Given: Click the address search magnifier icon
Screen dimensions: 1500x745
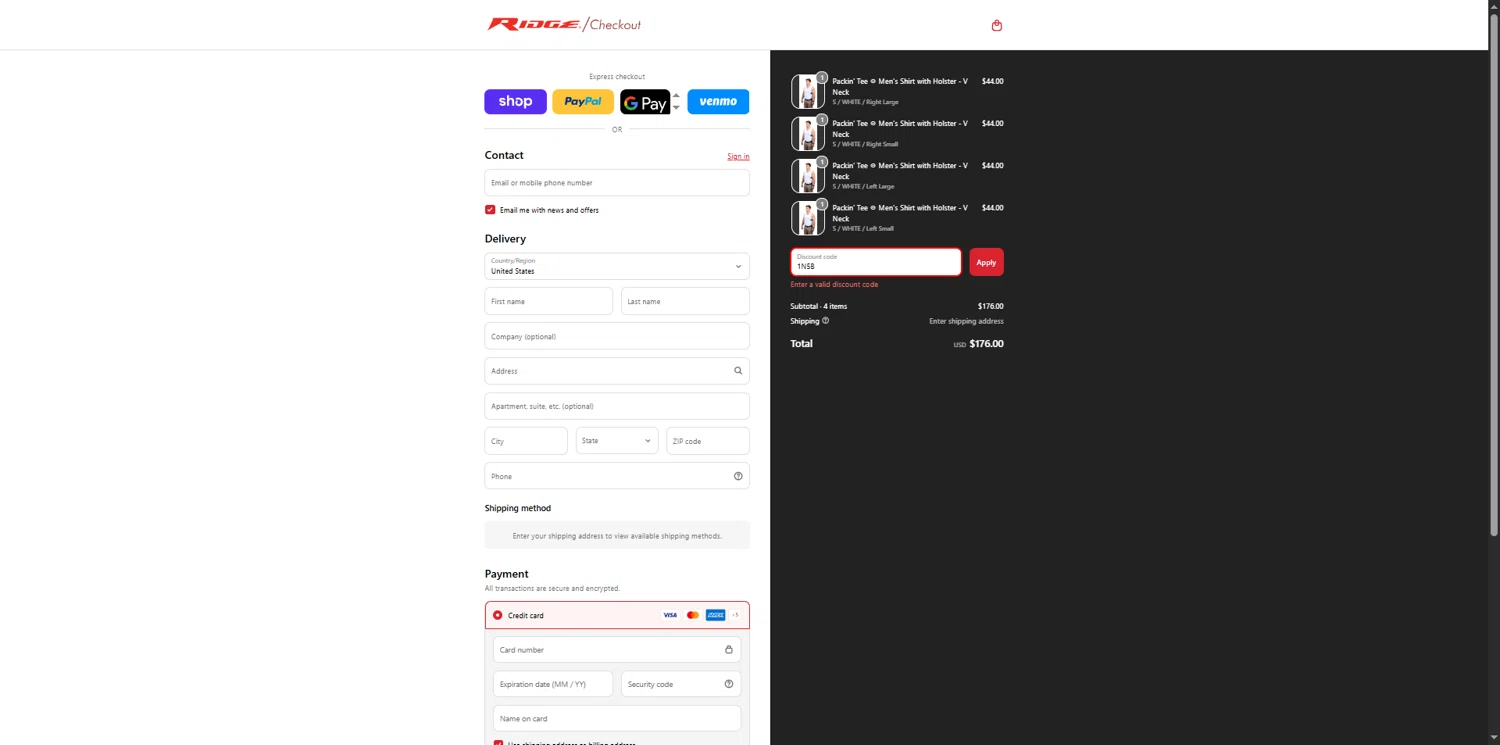Looking at the screenshot, I should 738,371.
